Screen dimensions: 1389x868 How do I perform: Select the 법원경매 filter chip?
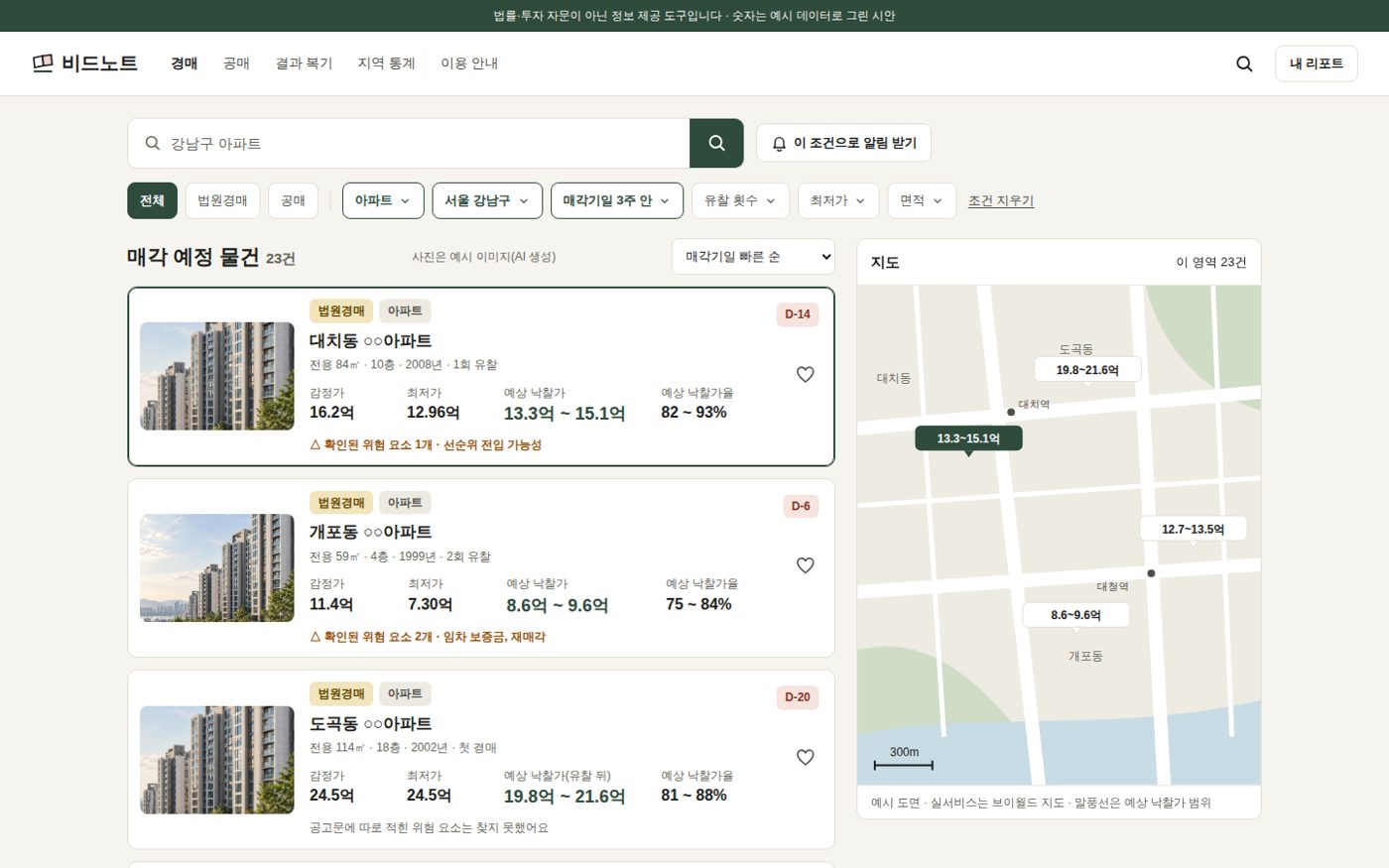[x=222, y=200]
